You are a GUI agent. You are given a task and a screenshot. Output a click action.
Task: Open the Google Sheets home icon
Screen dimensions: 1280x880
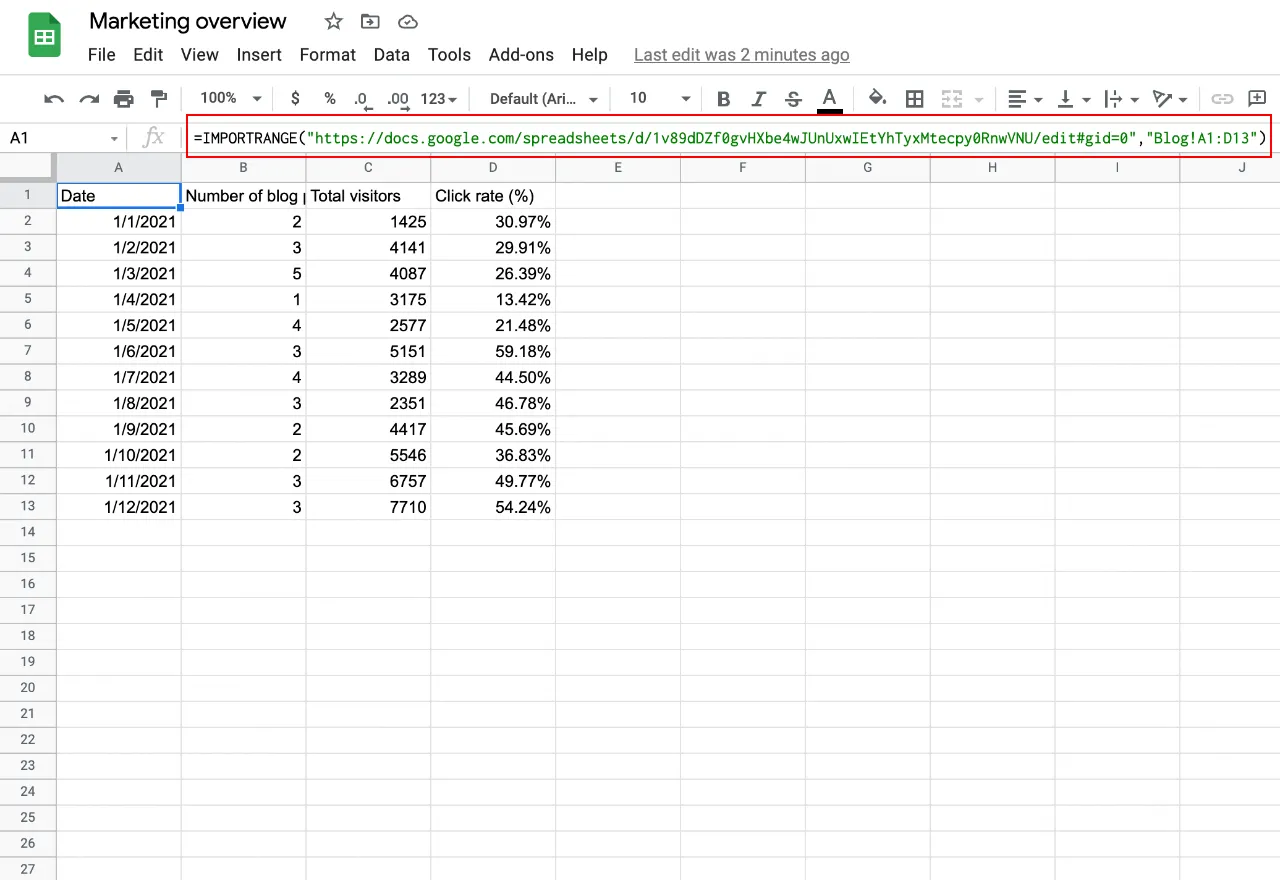pyautogui.click(x=45, y=36)
